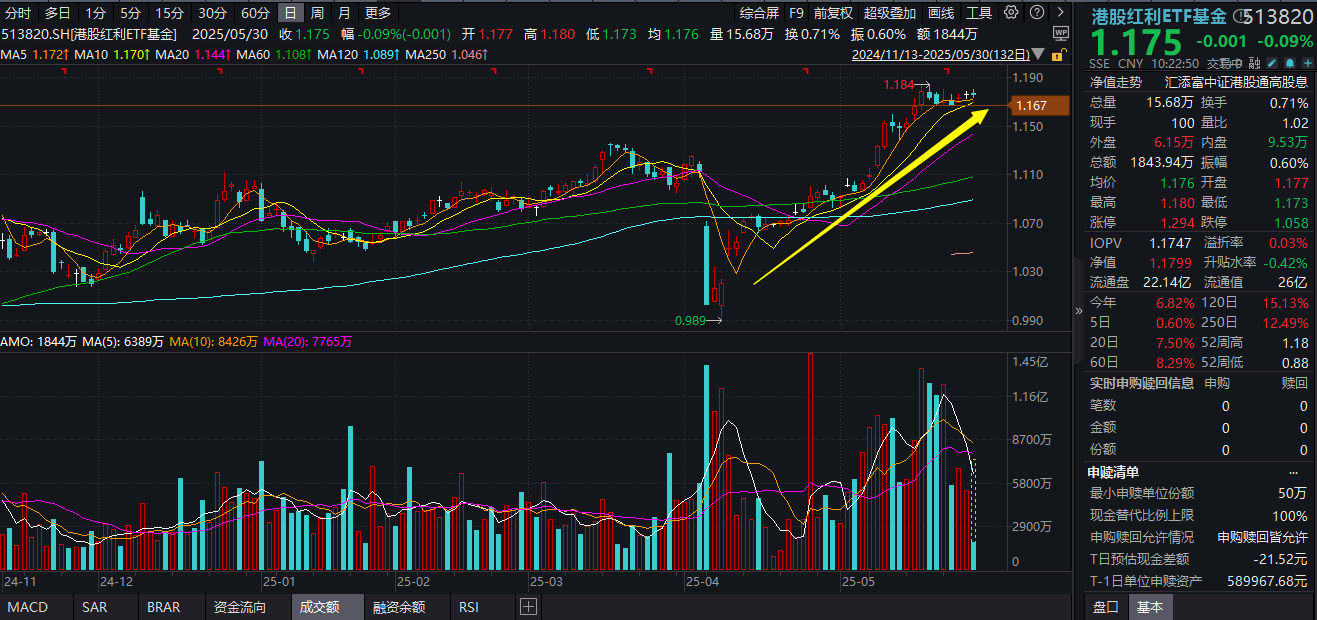Click the highlighted 1.167 price tag on axis
Viewport: 1317px width, 620px height.
pyautogui.click(x=1040, y=104)
